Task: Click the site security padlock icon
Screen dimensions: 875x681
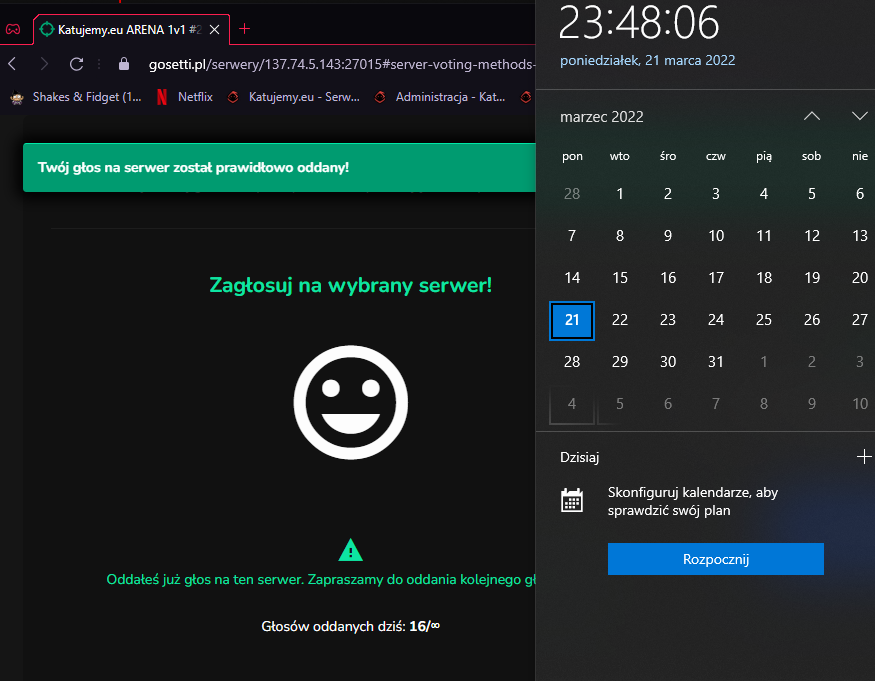Action: (x=124, y=64)
